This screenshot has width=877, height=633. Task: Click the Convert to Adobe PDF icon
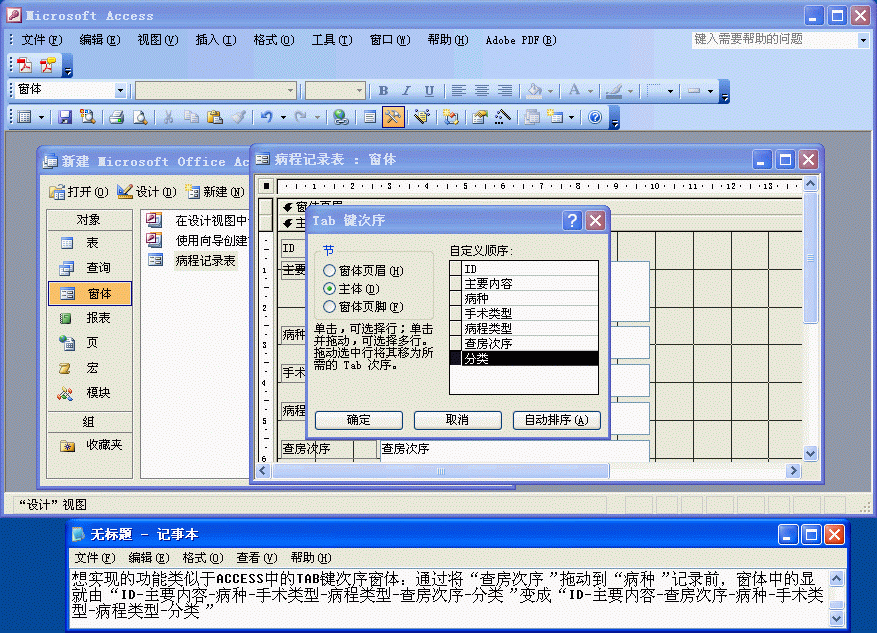[x=24, y=65]
